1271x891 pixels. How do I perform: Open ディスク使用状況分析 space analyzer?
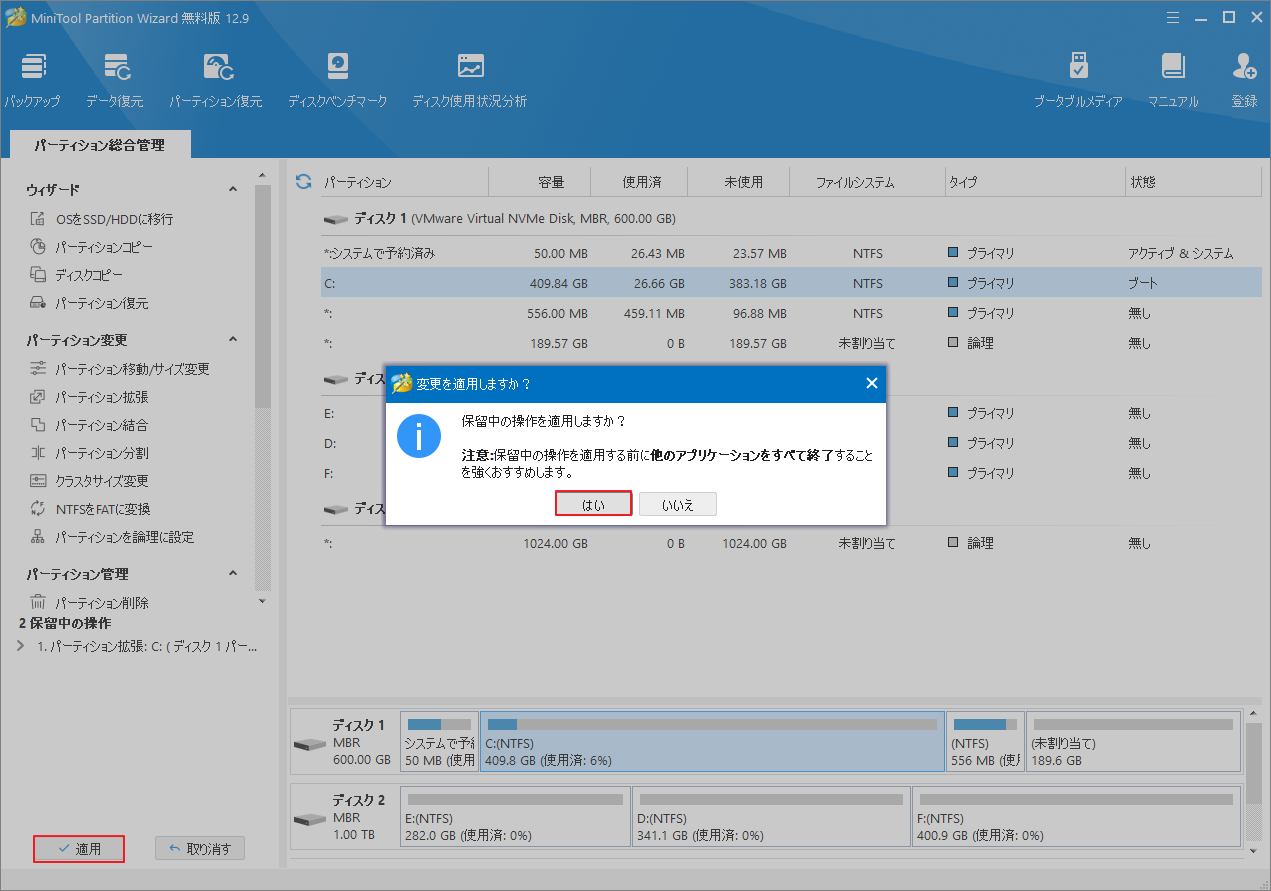469,80
